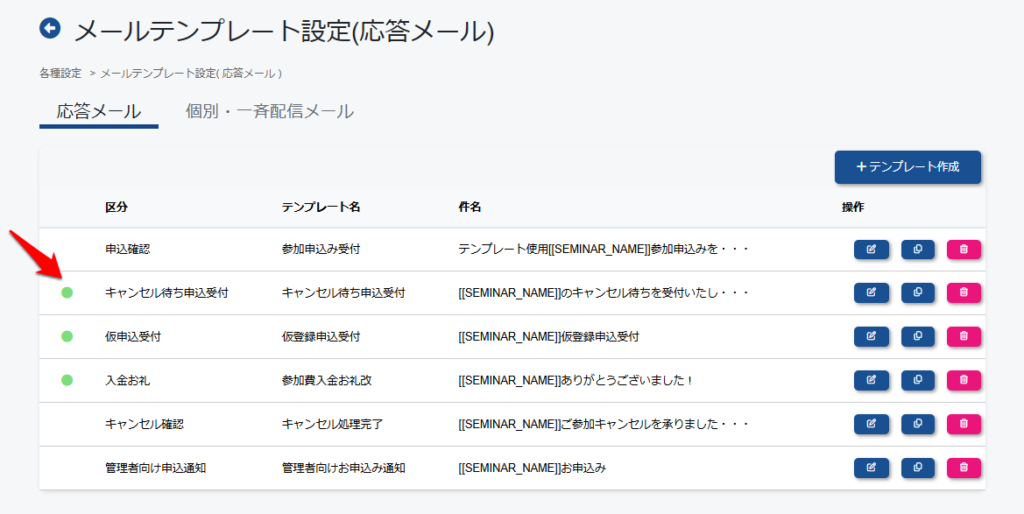Viewport: 1024px width, 514px height.
Task: Delete the 仮登録申込受付 template
Action: tap(964, 337)
